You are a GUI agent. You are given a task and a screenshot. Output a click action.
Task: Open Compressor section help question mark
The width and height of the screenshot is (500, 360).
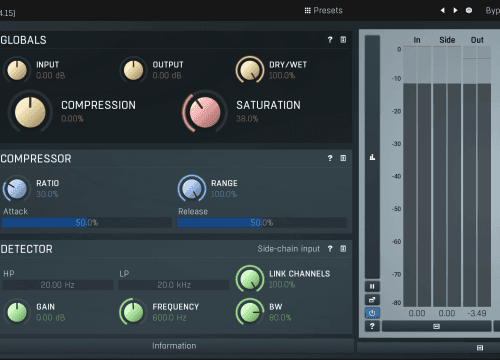(x=330, y=158)
